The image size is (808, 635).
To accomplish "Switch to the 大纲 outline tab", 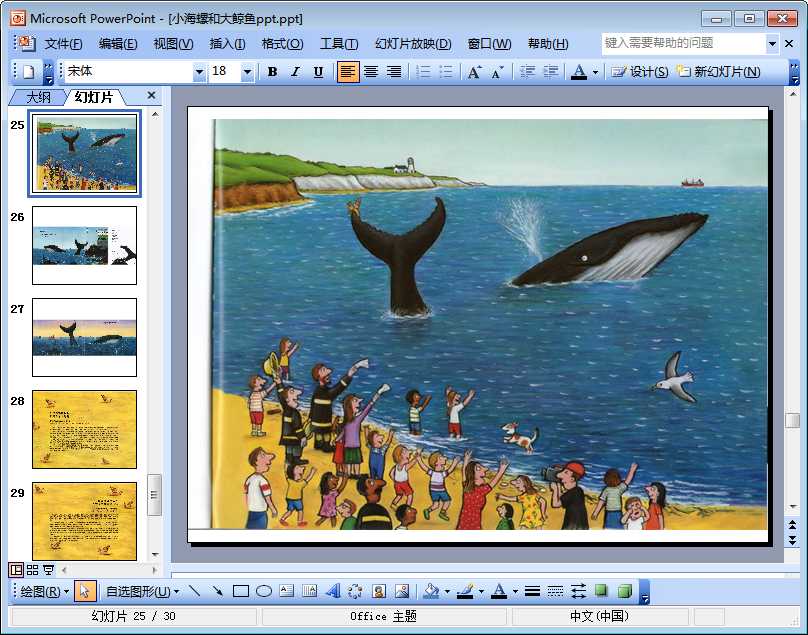I will click(38, 97).
